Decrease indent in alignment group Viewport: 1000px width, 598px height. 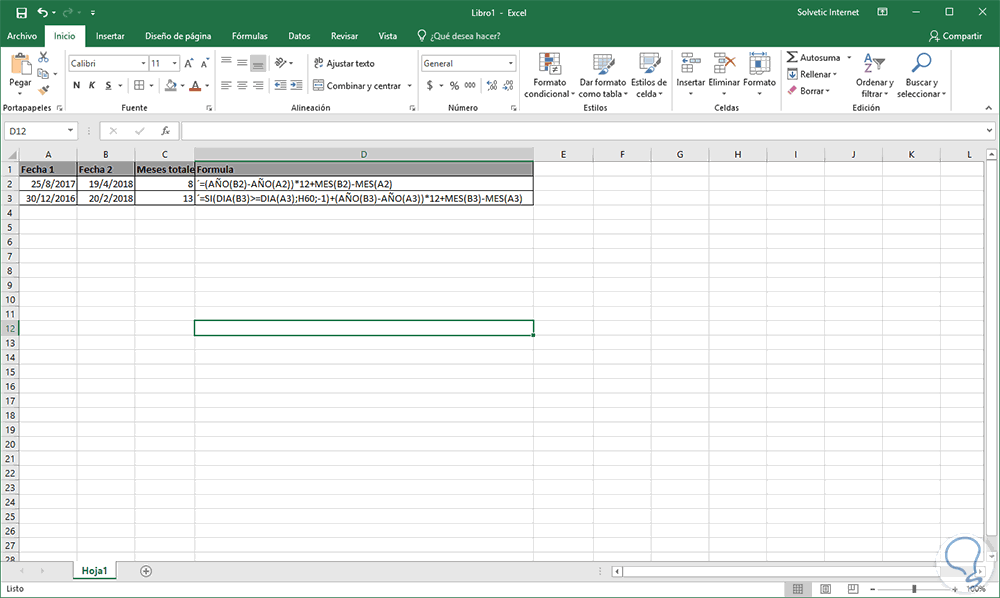(x=281, y=85)
